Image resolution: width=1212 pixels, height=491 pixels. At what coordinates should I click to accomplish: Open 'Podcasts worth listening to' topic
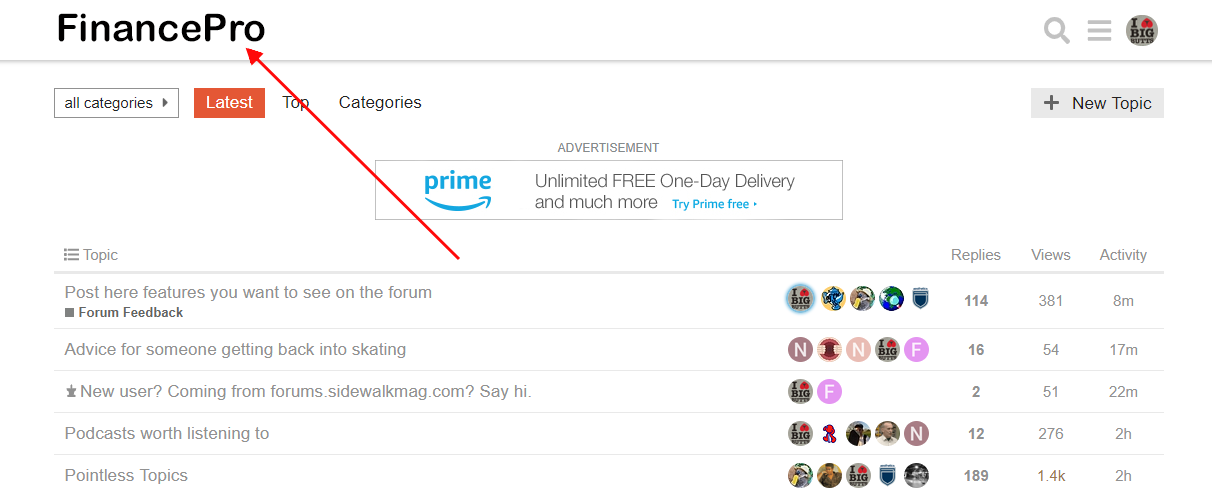coord(167,434)
